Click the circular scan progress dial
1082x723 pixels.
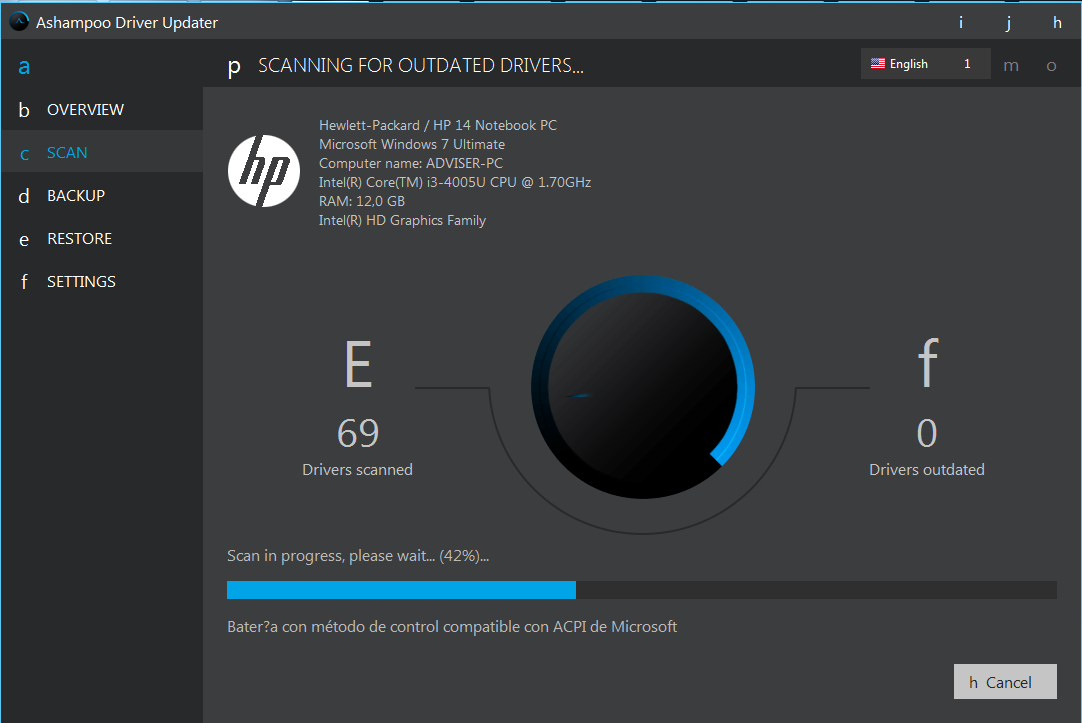[x=643, y=387]
